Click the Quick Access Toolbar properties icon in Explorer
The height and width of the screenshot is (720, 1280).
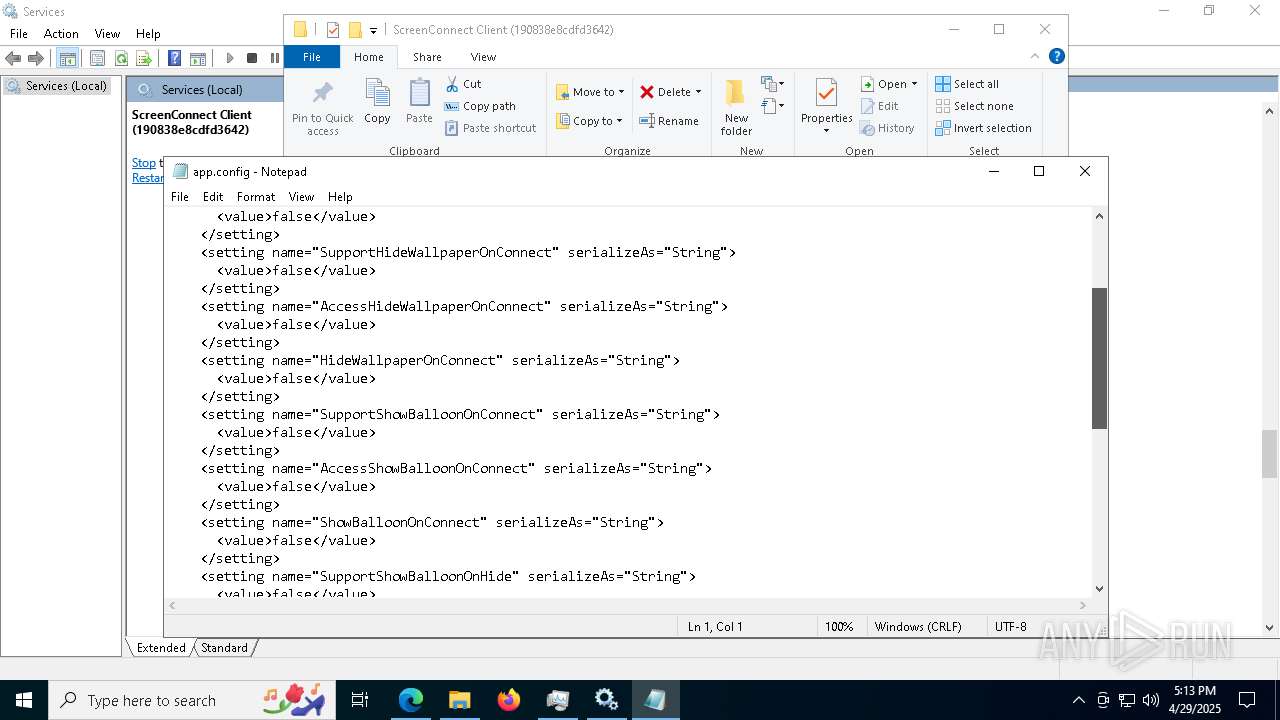pos(333,30)
